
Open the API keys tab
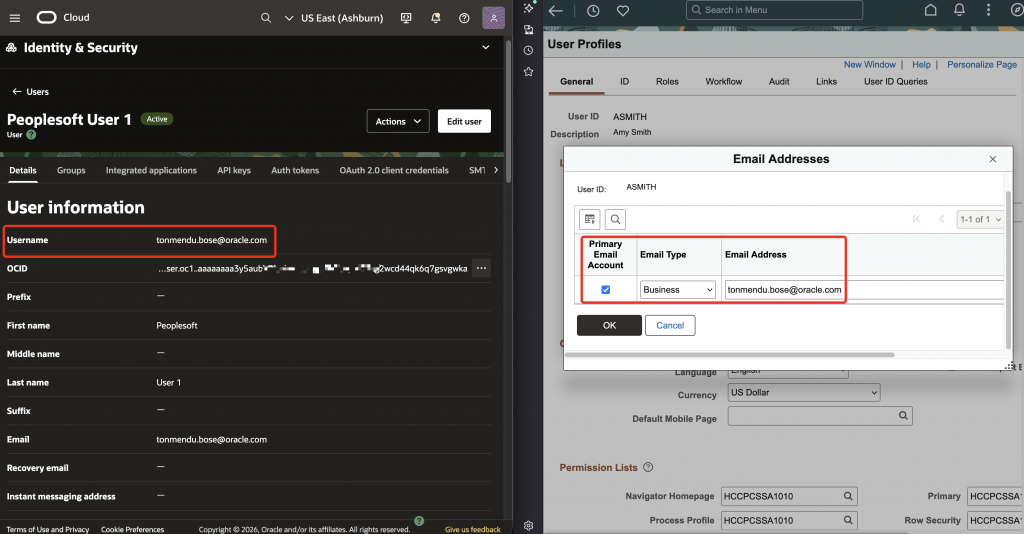point(234,170)
